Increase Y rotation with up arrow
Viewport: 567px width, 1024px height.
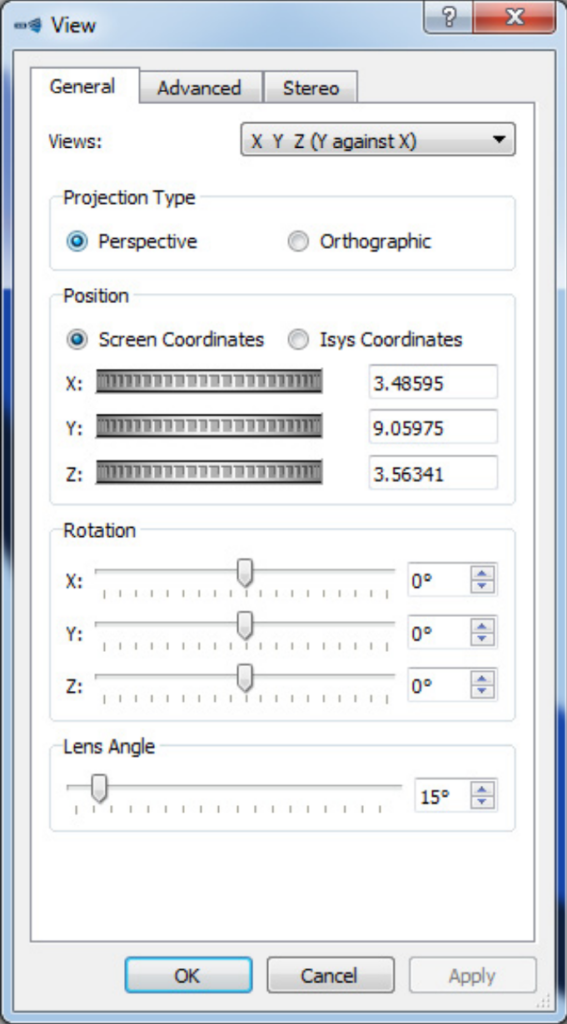tap(482, 626)
